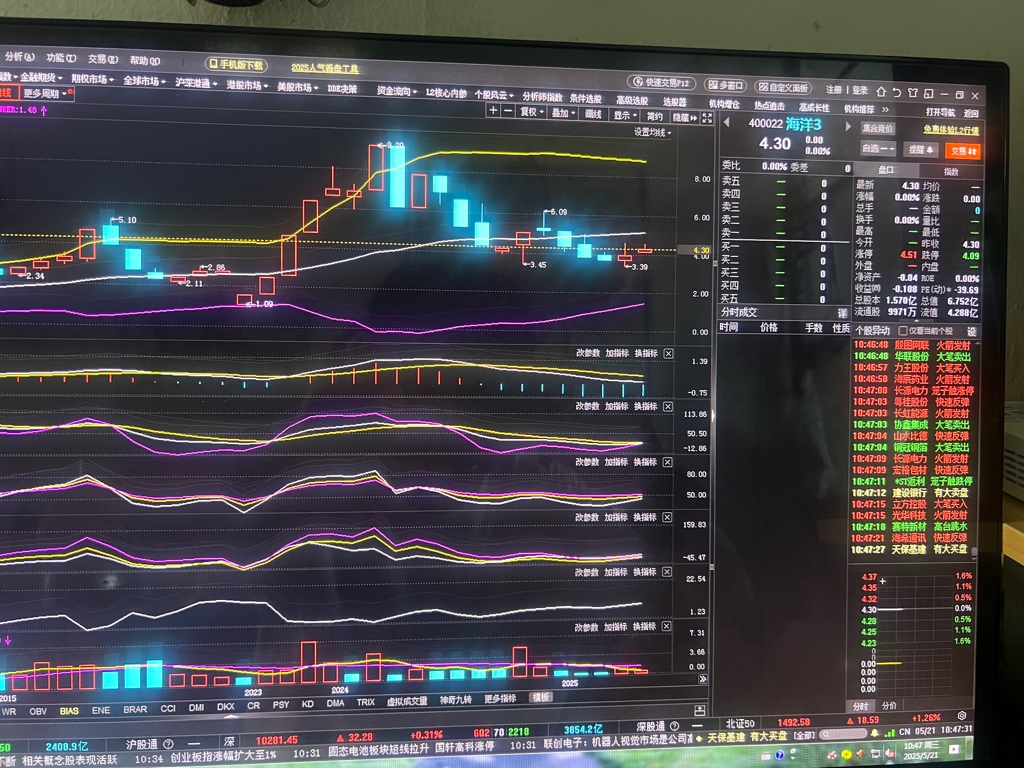Open 免费体验L2行情 link
The image size is (1024, 768).
click(x=951, y=130)
